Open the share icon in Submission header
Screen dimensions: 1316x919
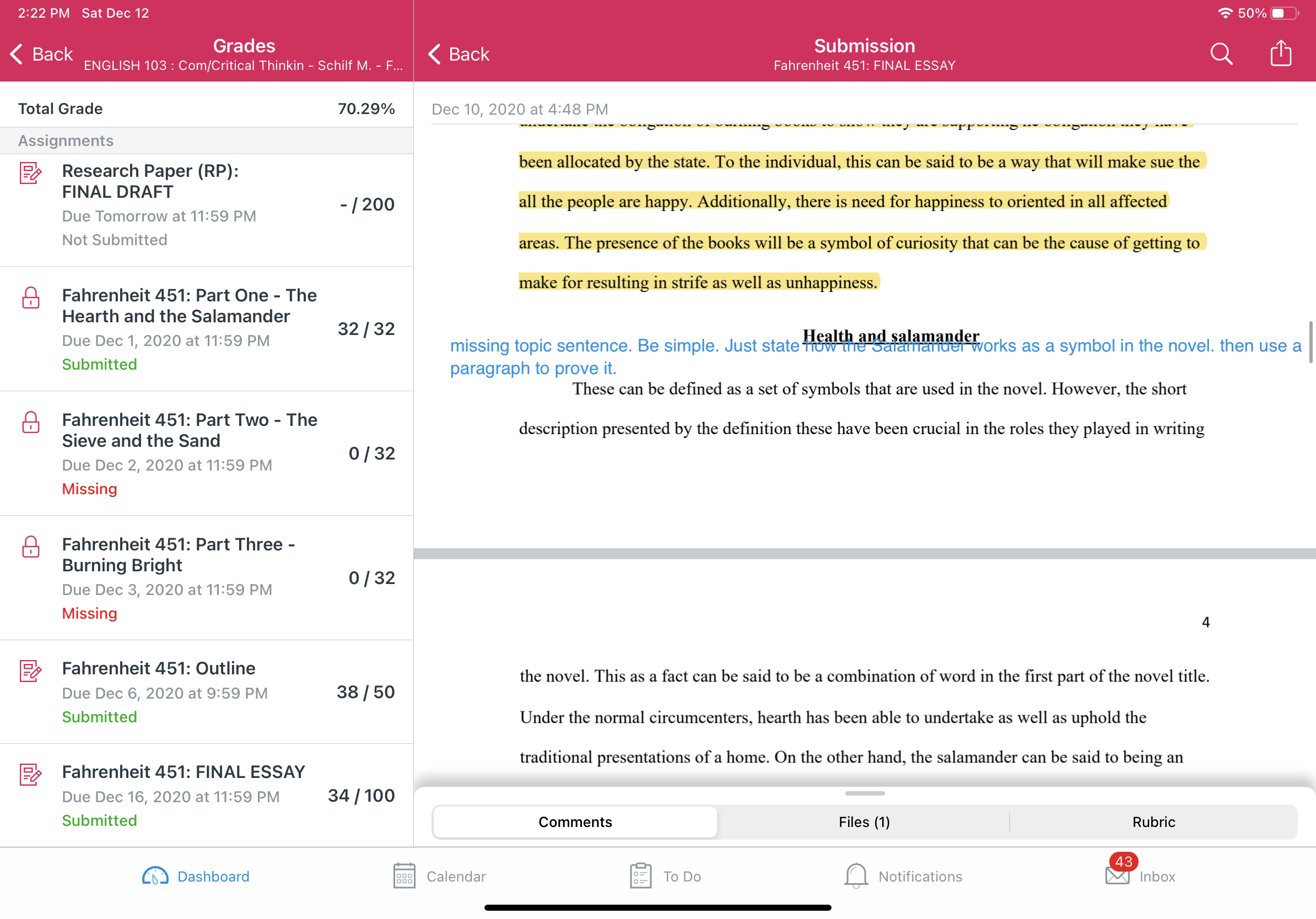(x=1281, y=53)
